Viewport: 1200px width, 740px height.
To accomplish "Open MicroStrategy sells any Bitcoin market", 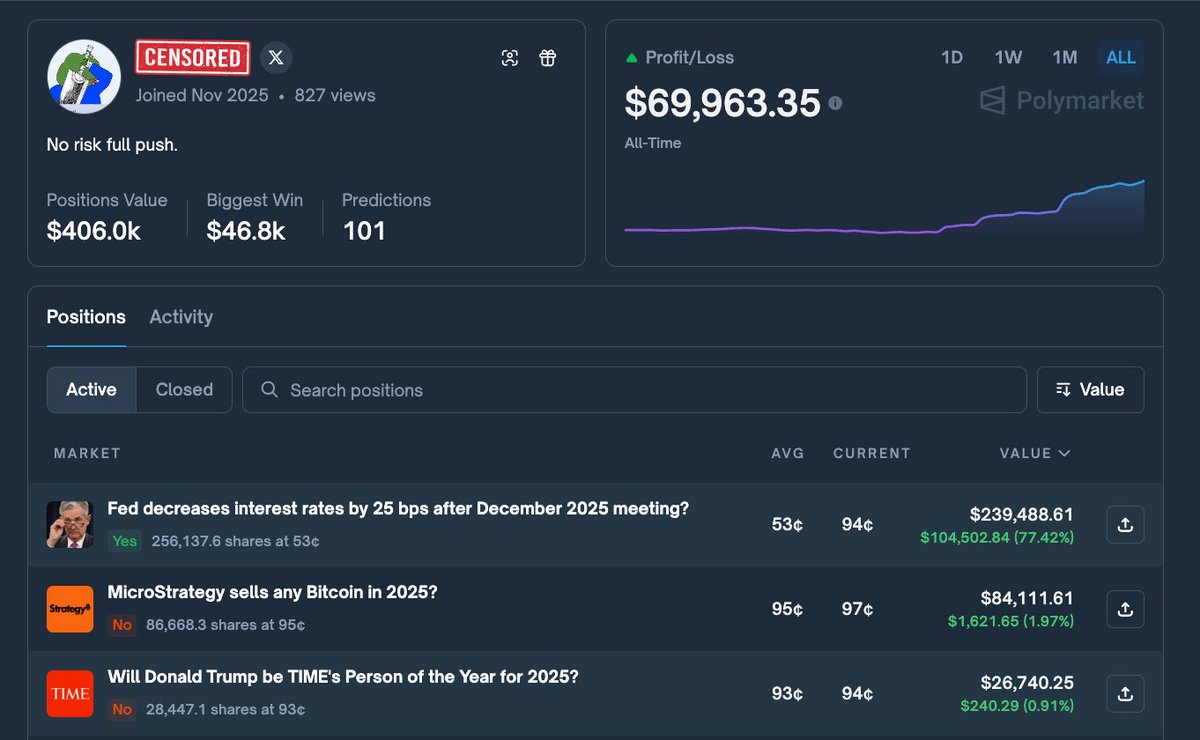I will [x=272, y=592].
